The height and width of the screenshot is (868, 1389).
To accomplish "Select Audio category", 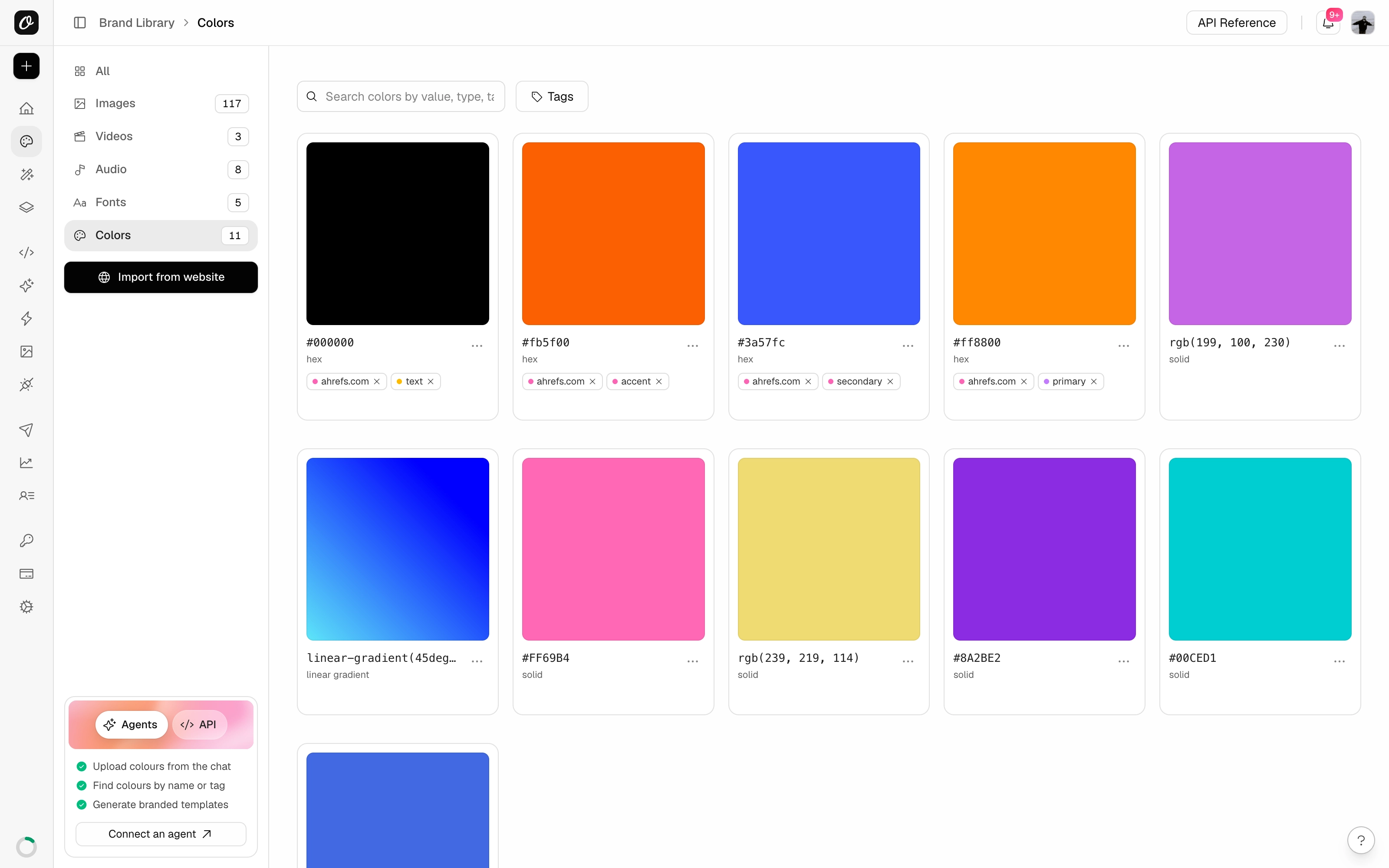I will 161,169.
